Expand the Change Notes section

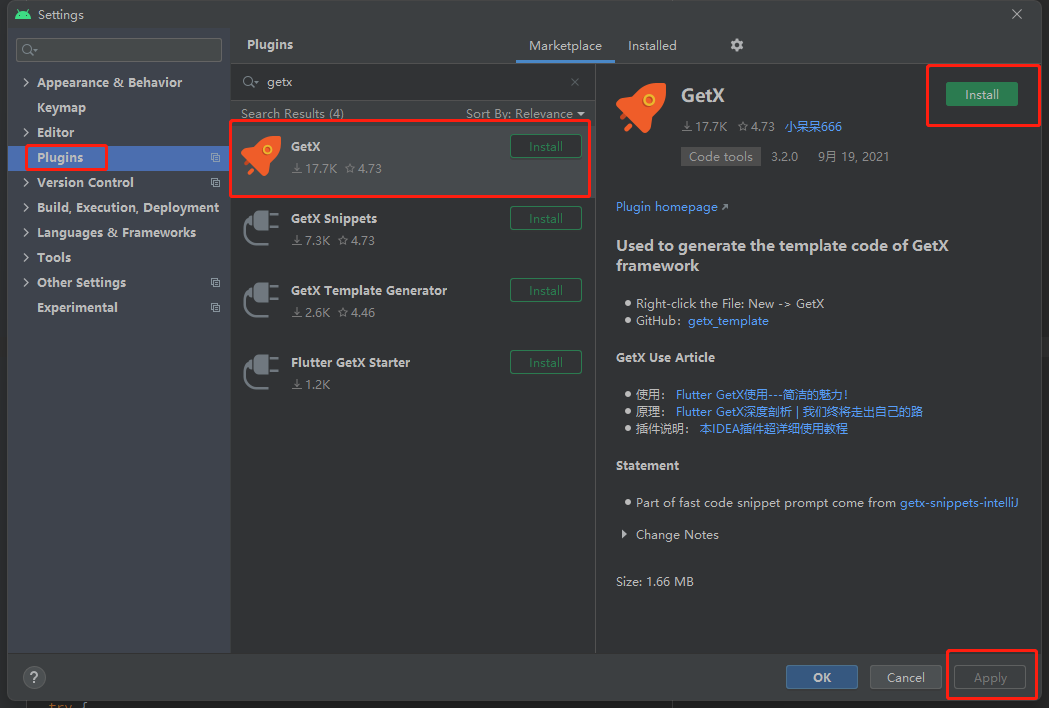pyautogui.click(x=624, y=534)
